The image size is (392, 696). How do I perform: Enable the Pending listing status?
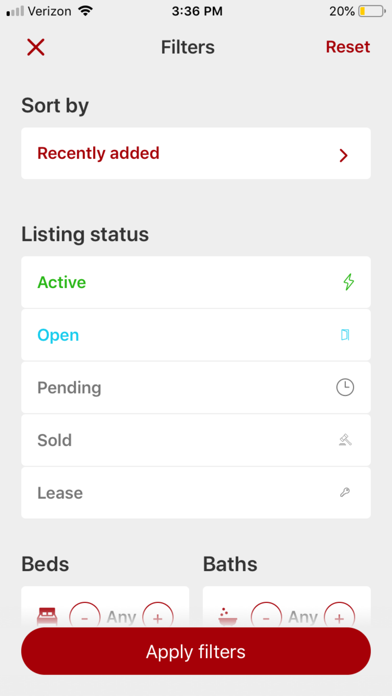point(196,388)
